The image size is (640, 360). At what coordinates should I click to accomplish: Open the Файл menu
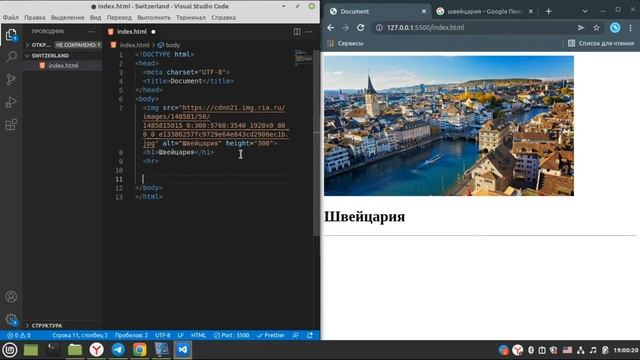[11, 18]
